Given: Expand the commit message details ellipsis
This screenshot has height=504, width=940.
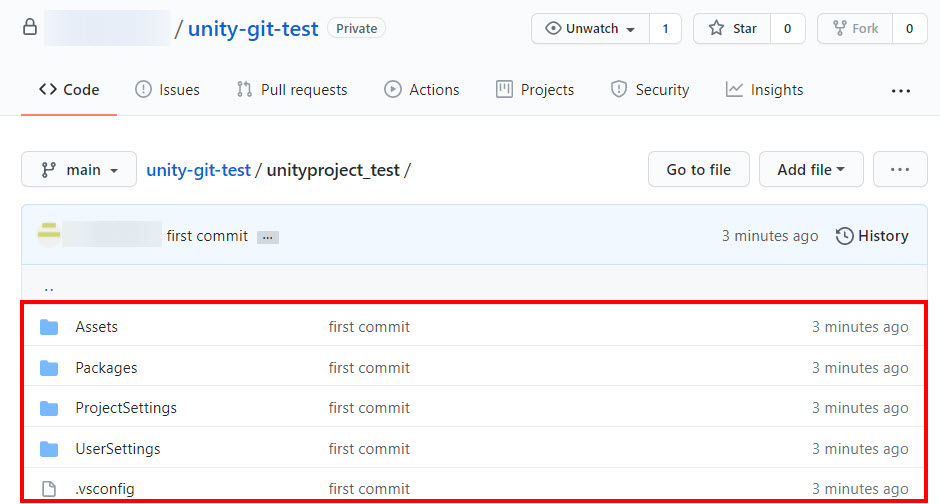Looking at the screenshot, I should pos(267,237).
